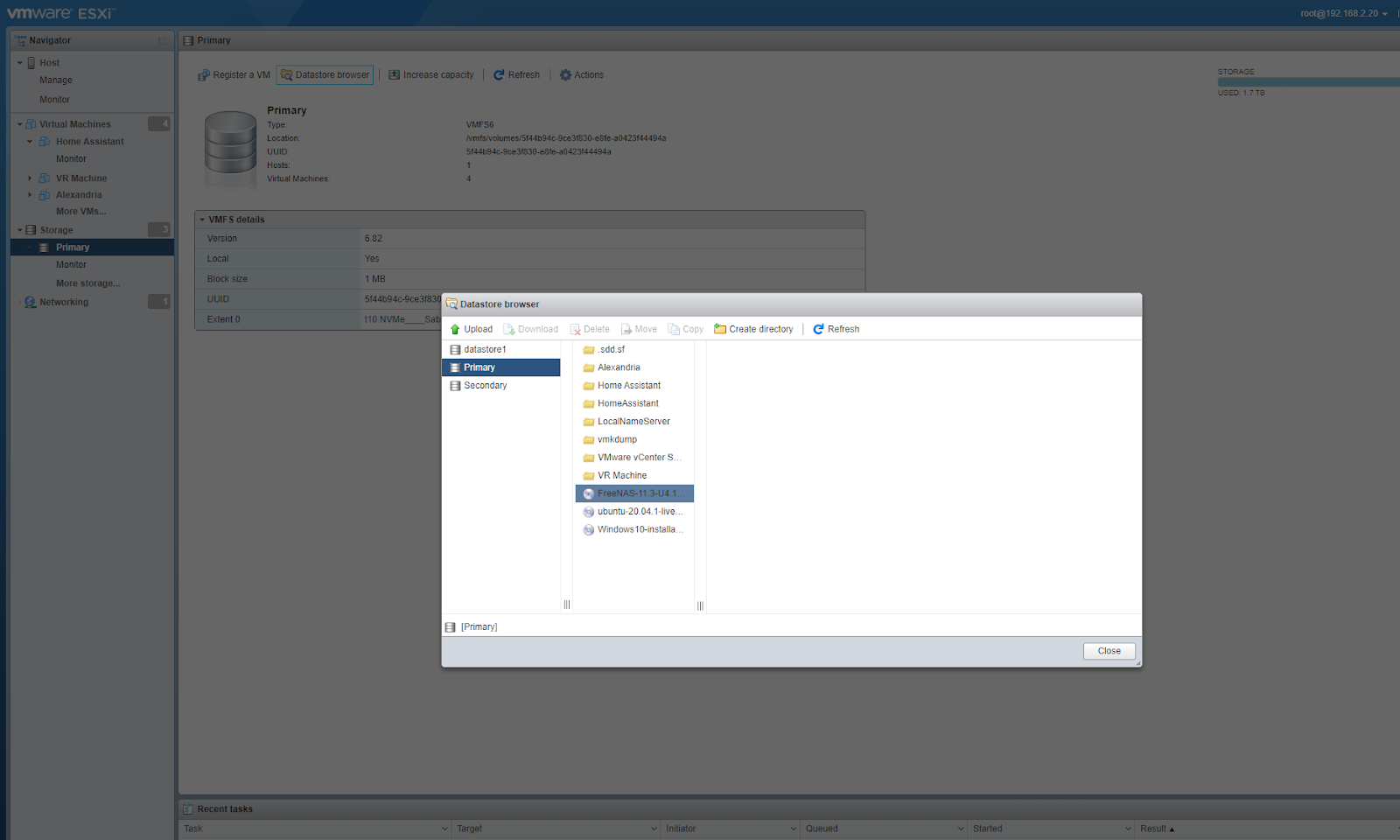Viewport: 1400px width, 840px height.
Task: Open the VMware vCenter S... folder
Action: [634, 458]
